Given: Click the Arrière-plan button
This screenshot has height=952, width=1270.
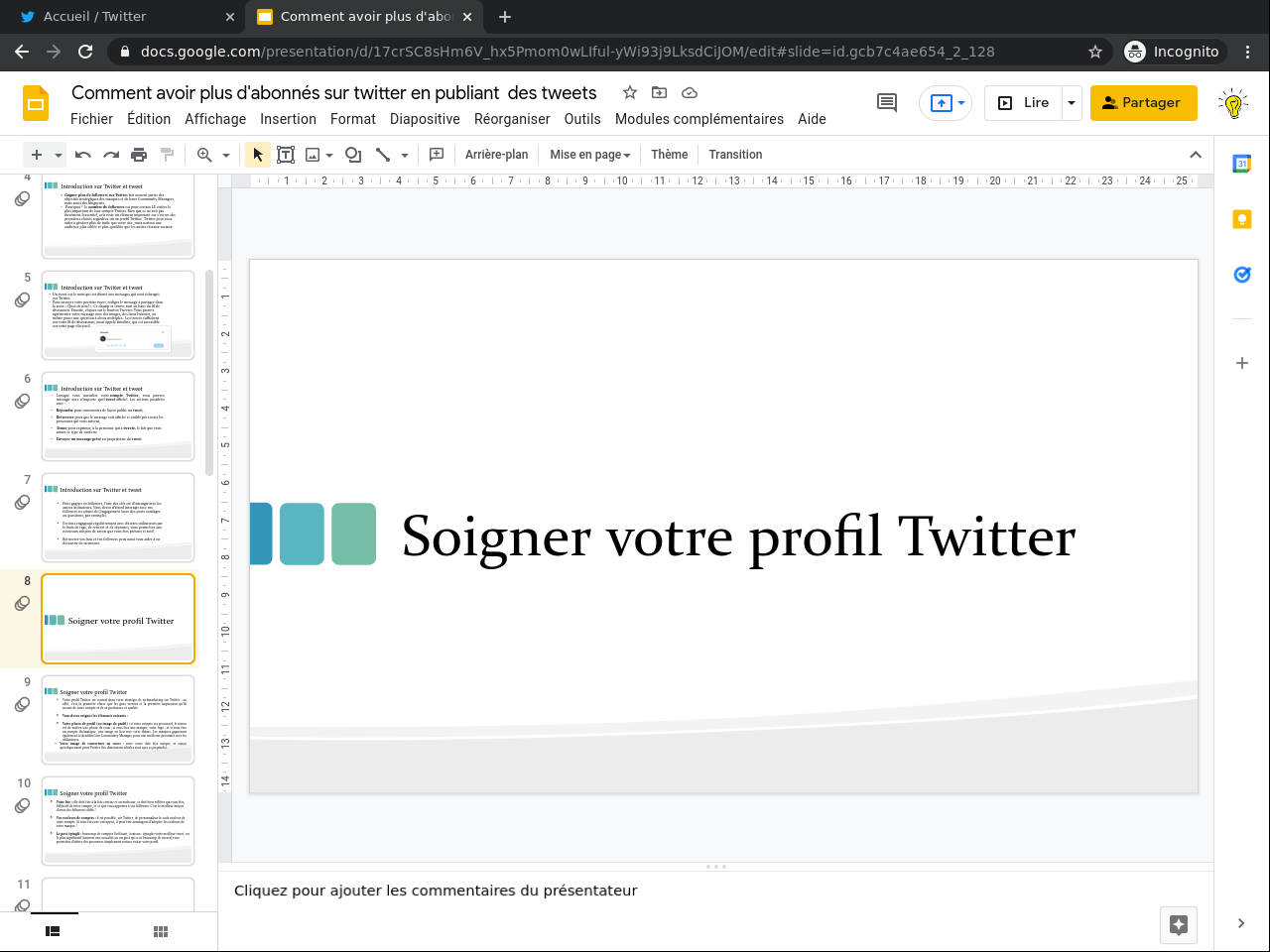Looking at the screenshot, I should 497,155.
